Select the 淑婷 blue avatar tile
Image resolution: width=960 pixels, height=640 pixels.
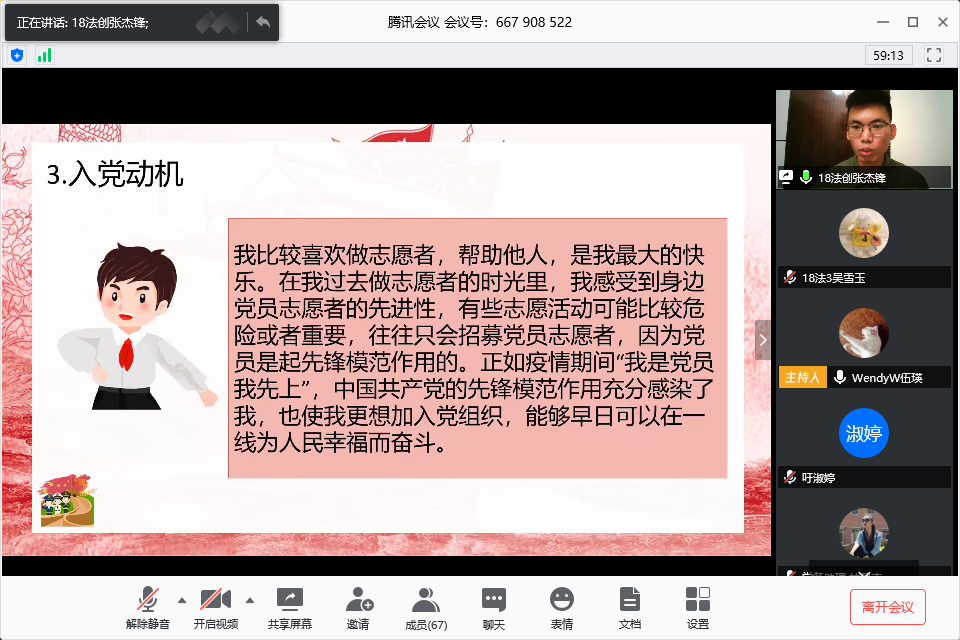point(864,433)
